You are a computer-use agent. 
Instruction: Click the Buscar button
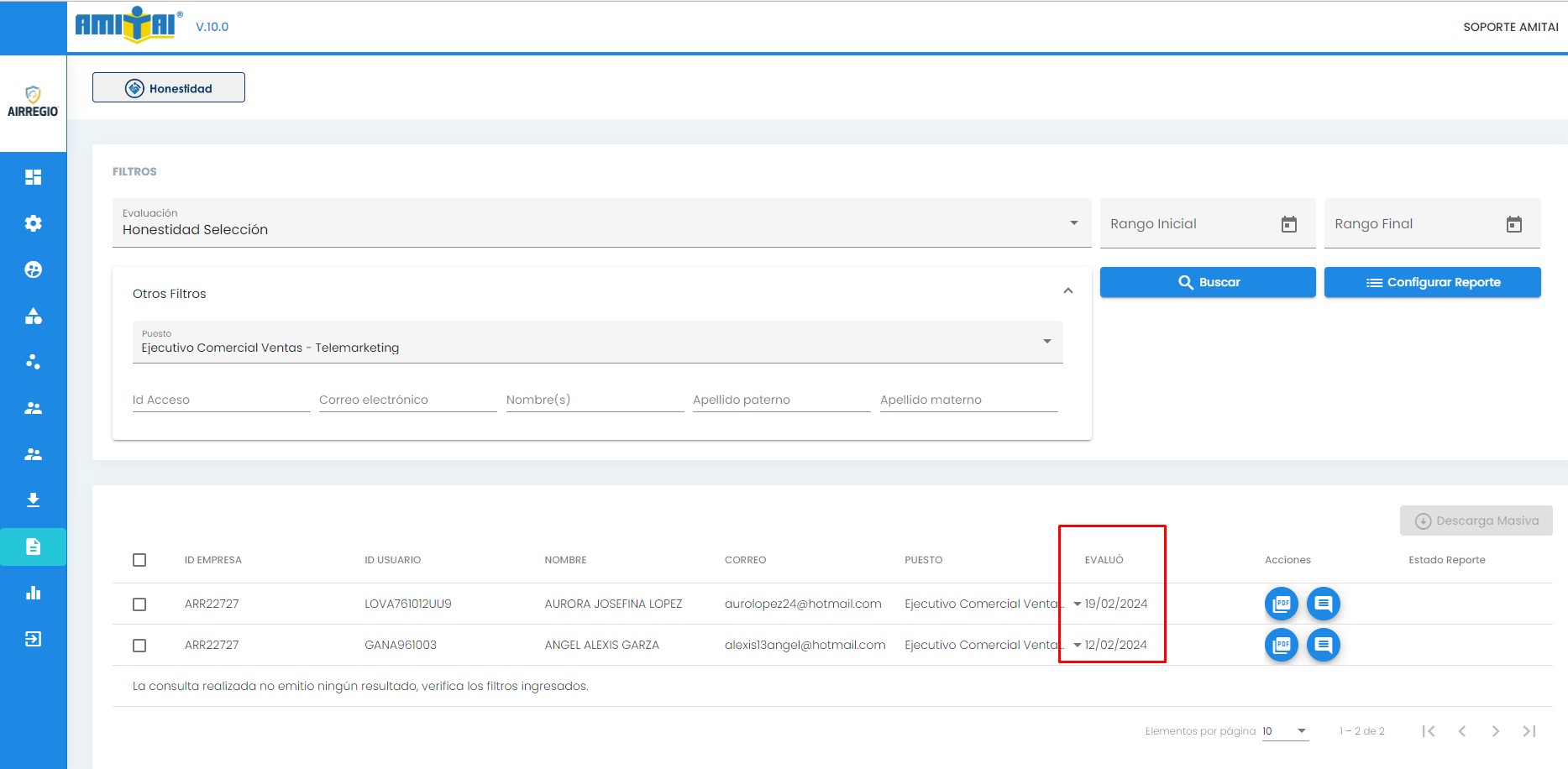coord(1208,282)
